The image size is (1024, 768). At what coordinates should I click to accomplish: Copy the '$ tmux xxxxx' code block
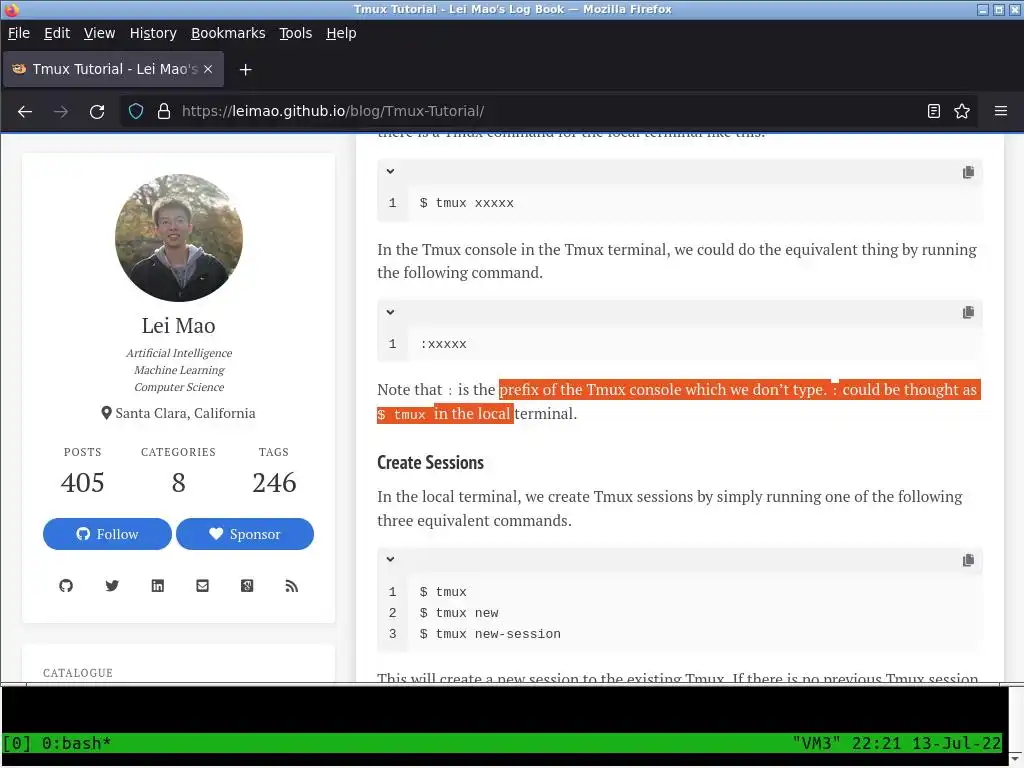tap(968, 172)
